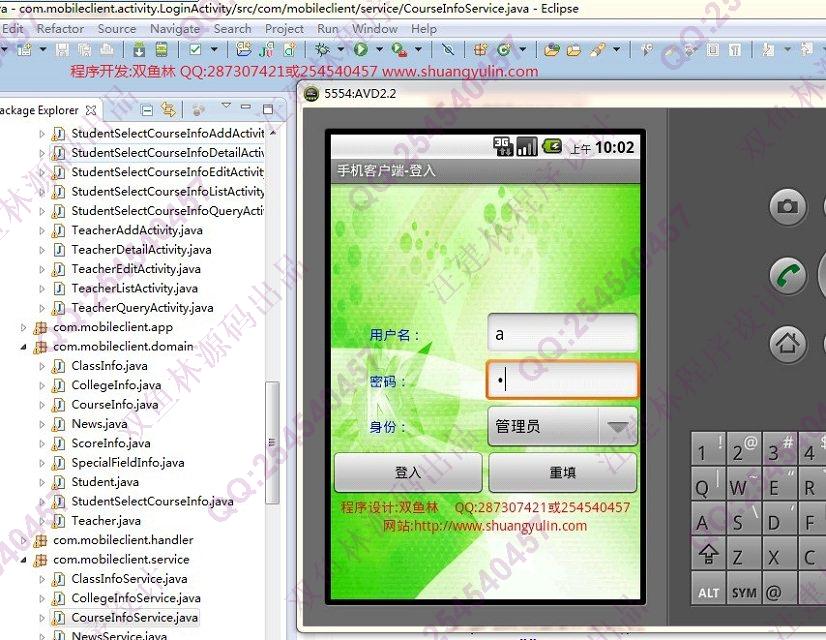Open the Window menu
This screenshot has width=826, height=640.
(375, 29)
